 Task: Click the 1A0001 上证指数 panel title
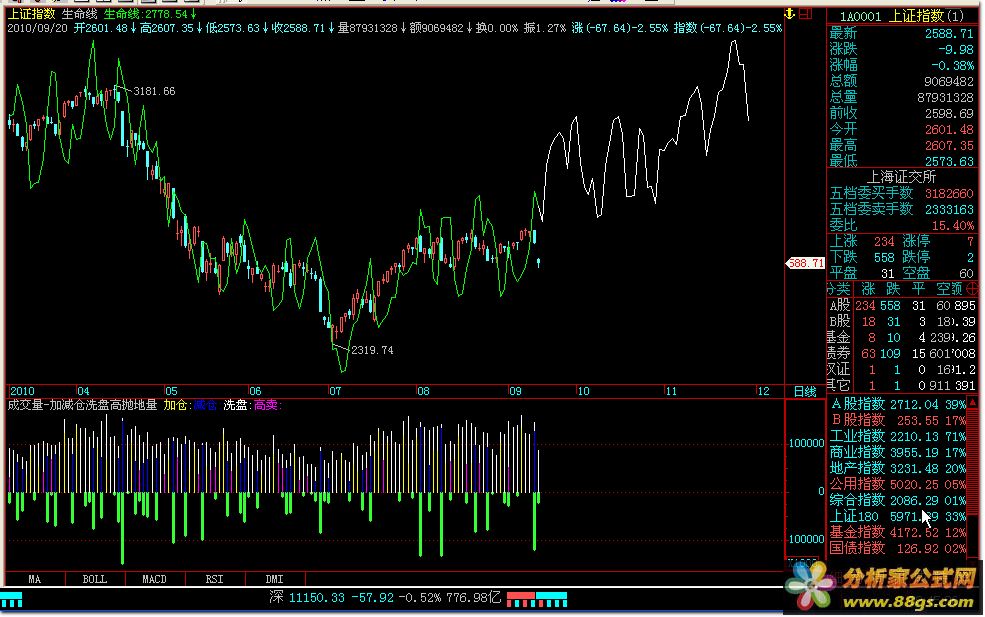(x=902, y=16)
